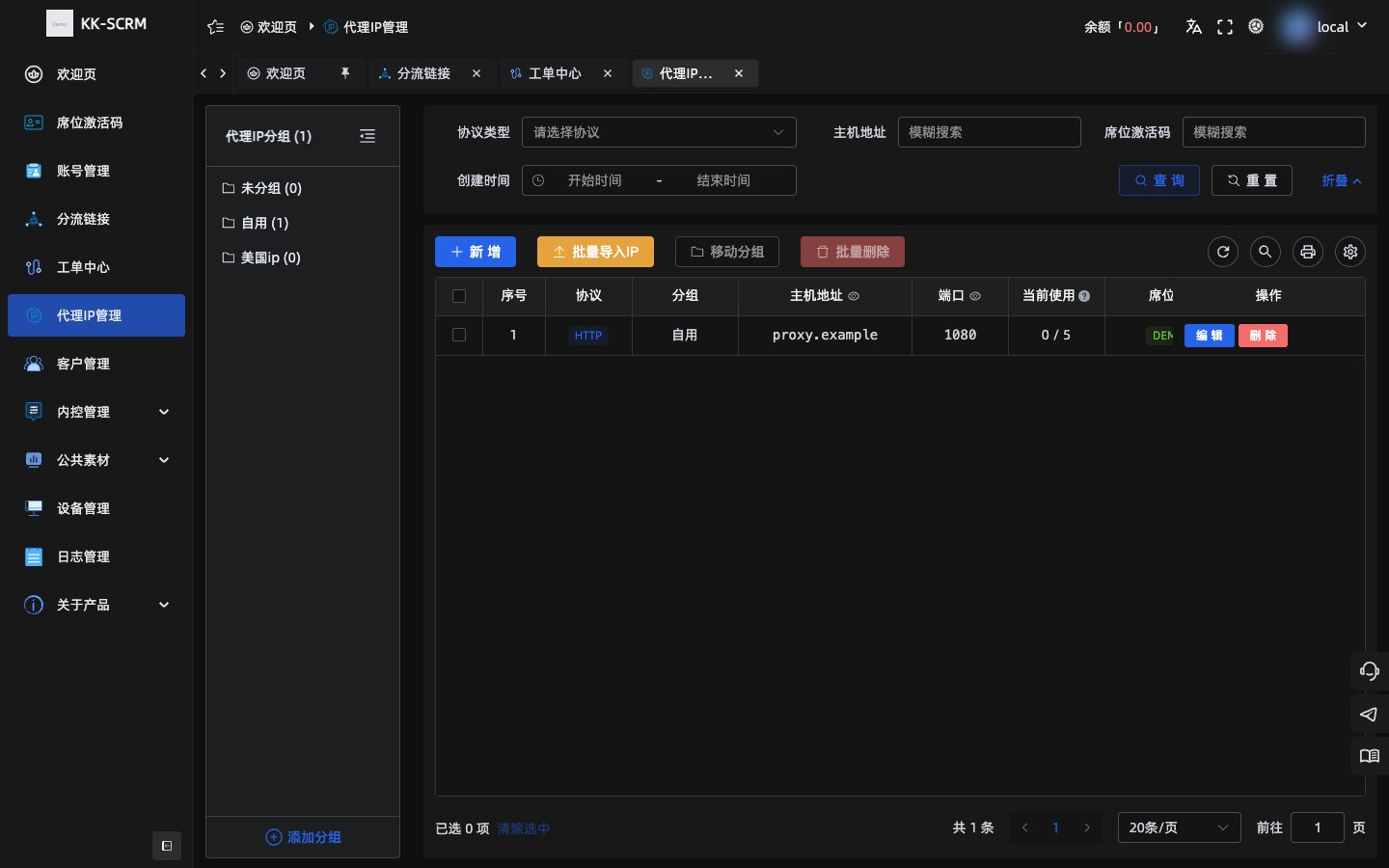Focus the 主机地址 search field

point(989,132)
